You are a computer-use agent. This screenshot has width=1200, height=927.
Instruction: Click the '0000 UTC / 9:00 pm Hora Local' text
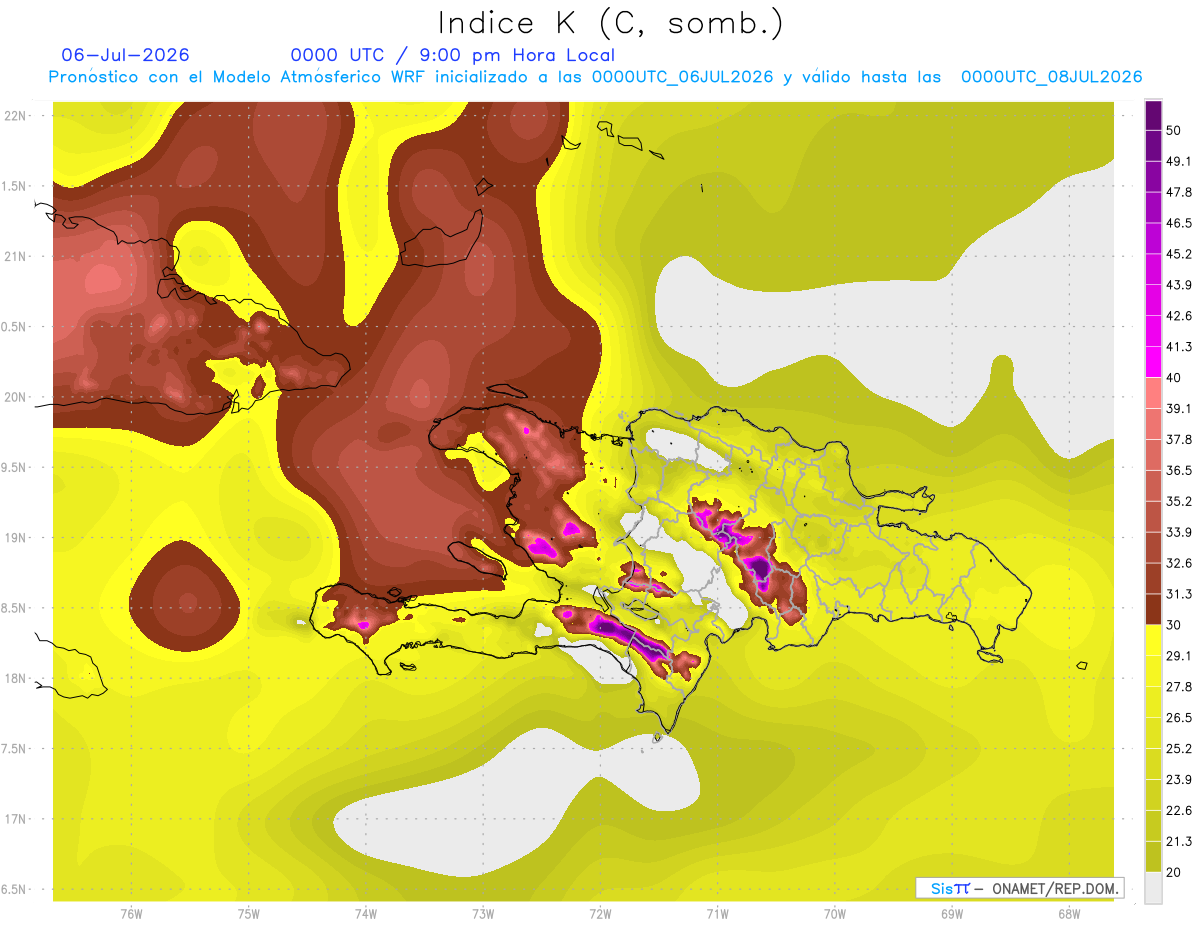pyautogui.click(x=452, y=55)
